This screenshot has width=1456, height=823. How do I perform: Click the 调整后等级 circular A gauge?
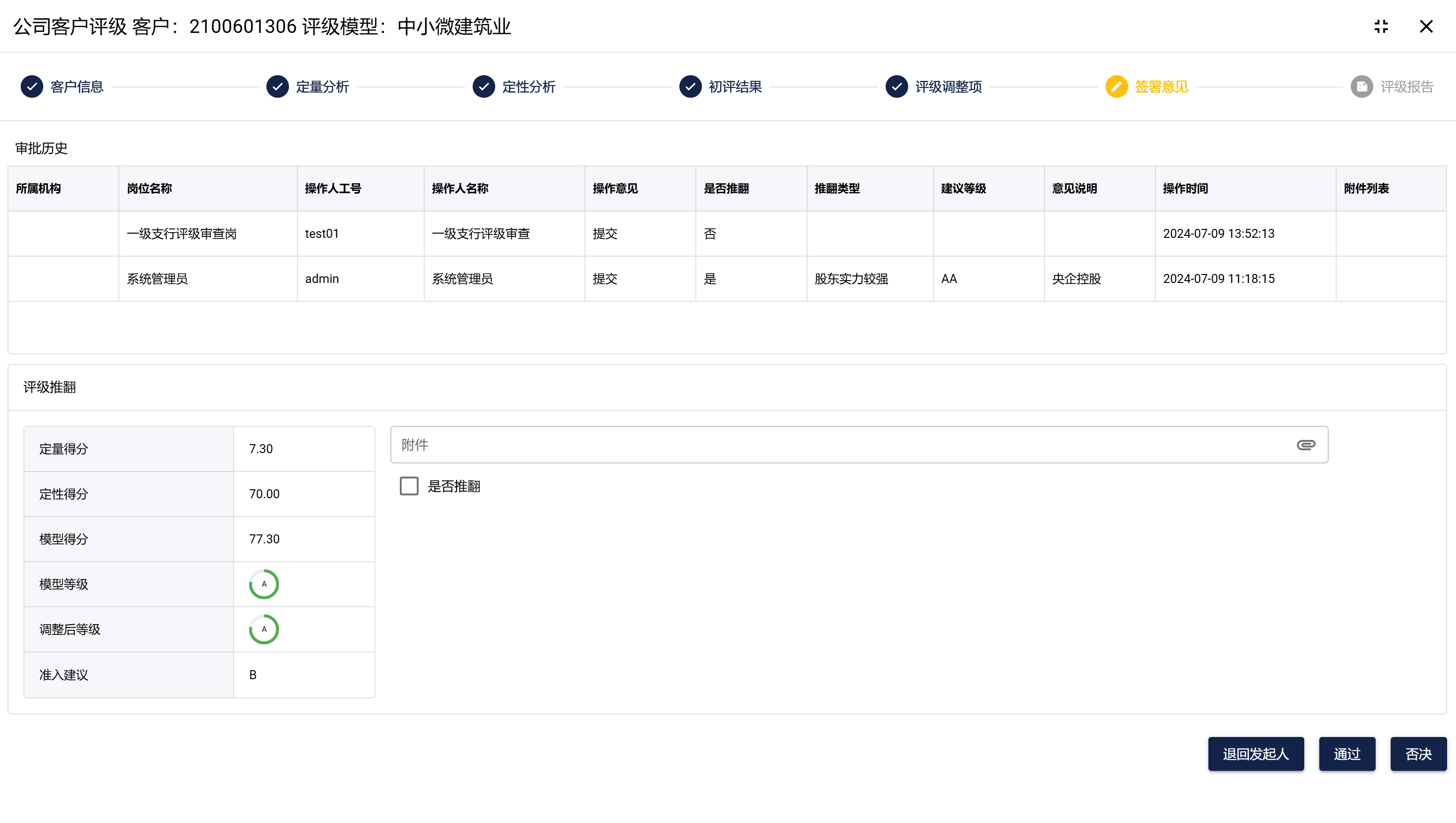click(264, 629)
